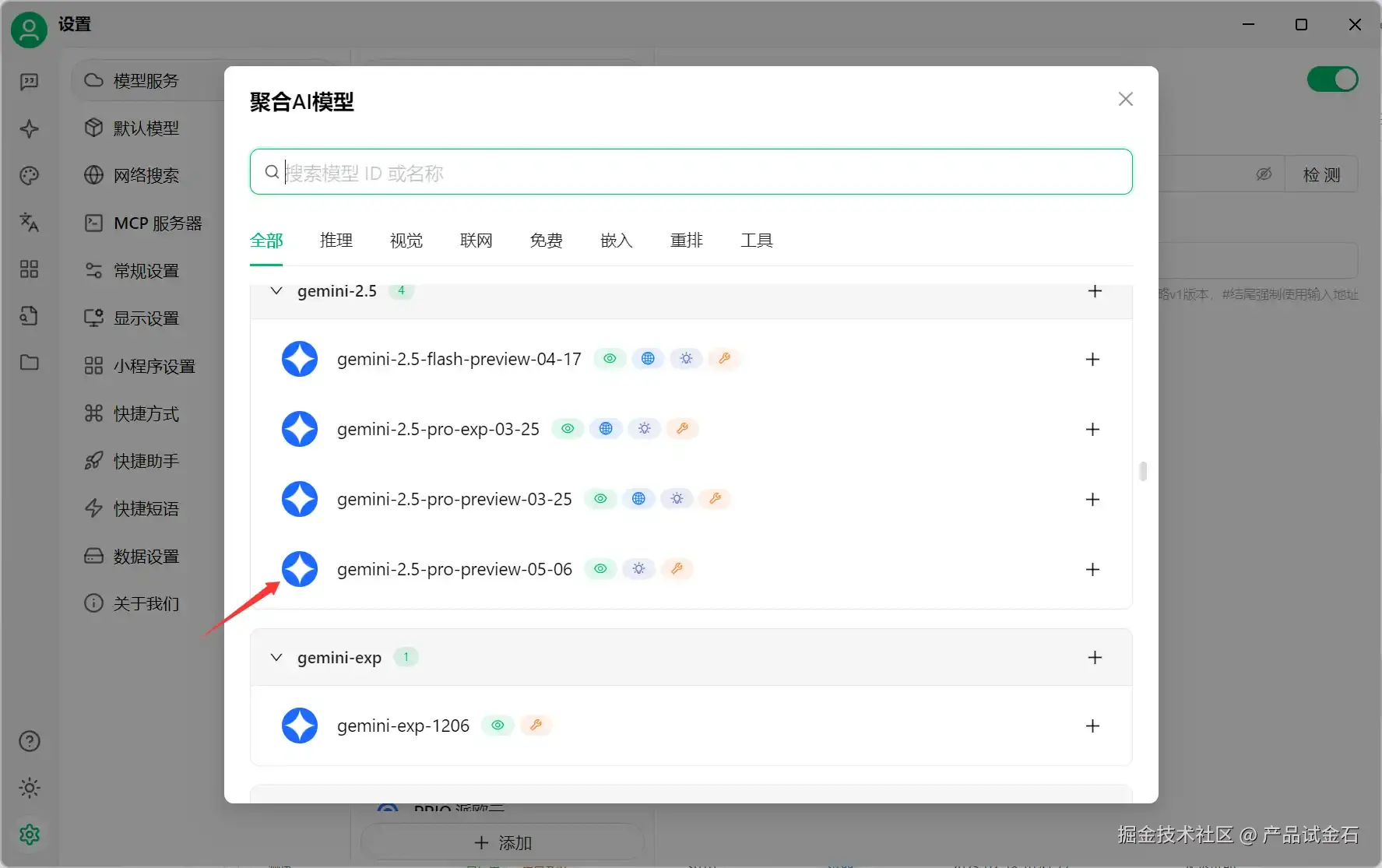
Task: Open the settings gear icon in sidebar
Action: [x=29, y=834]
